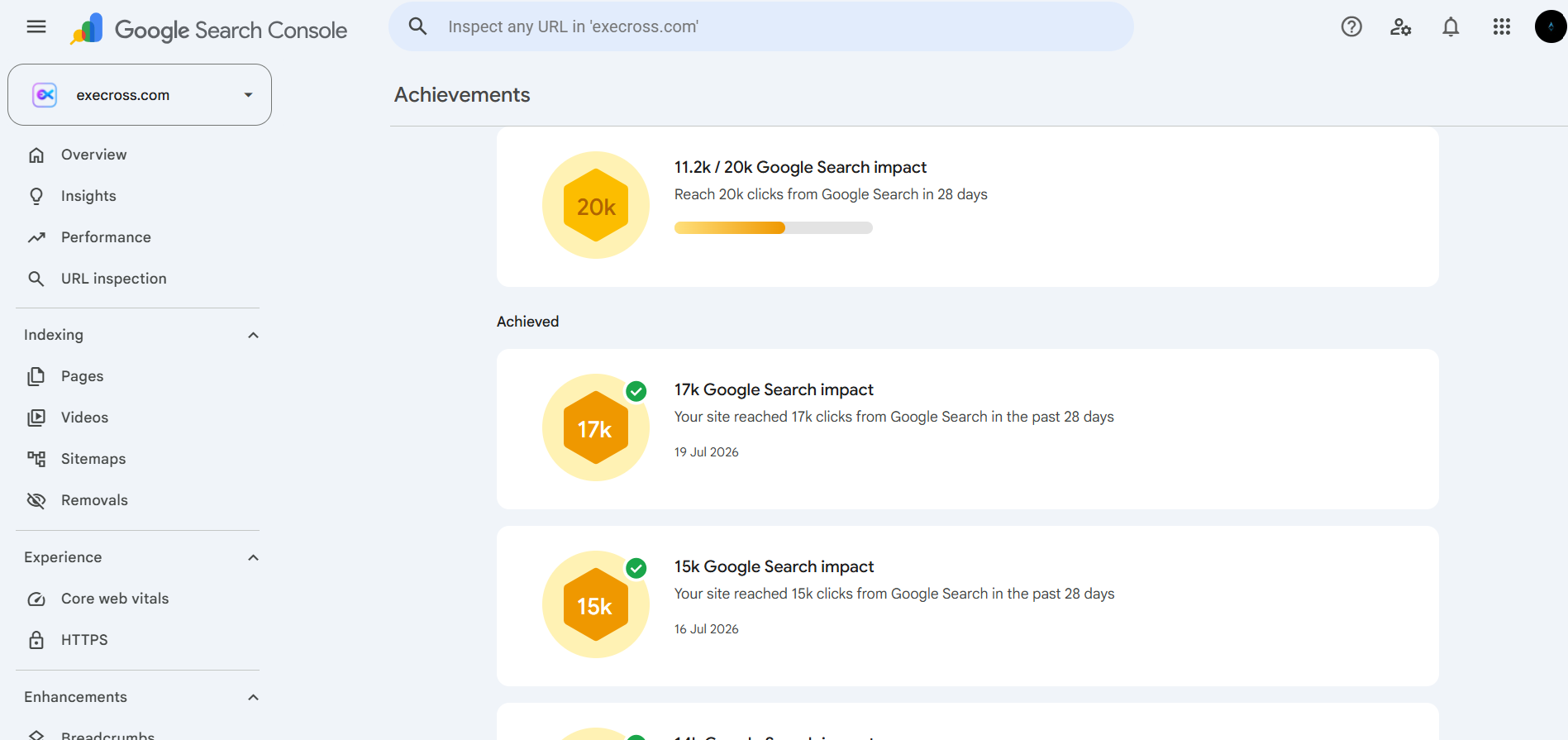1568x740 pixels.
Task: Click the Insights lightbulb icon
Action: tap(36, 196)
